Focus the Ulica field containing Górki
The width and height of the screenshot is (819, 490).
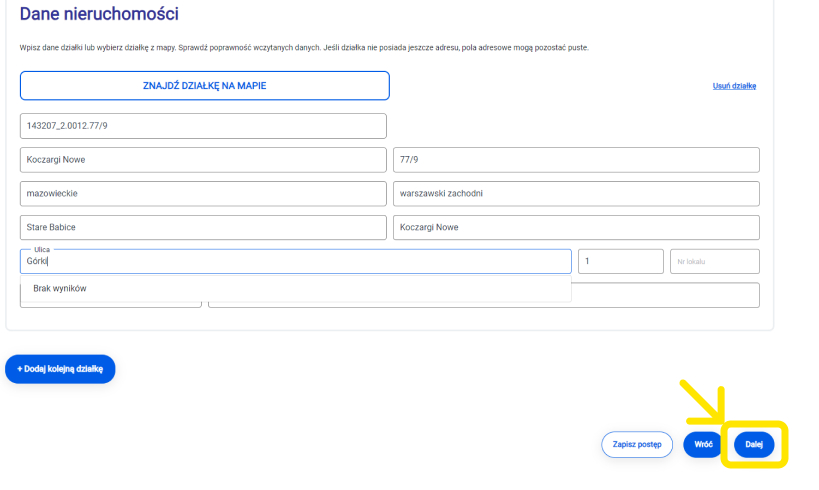click(295, 262)
